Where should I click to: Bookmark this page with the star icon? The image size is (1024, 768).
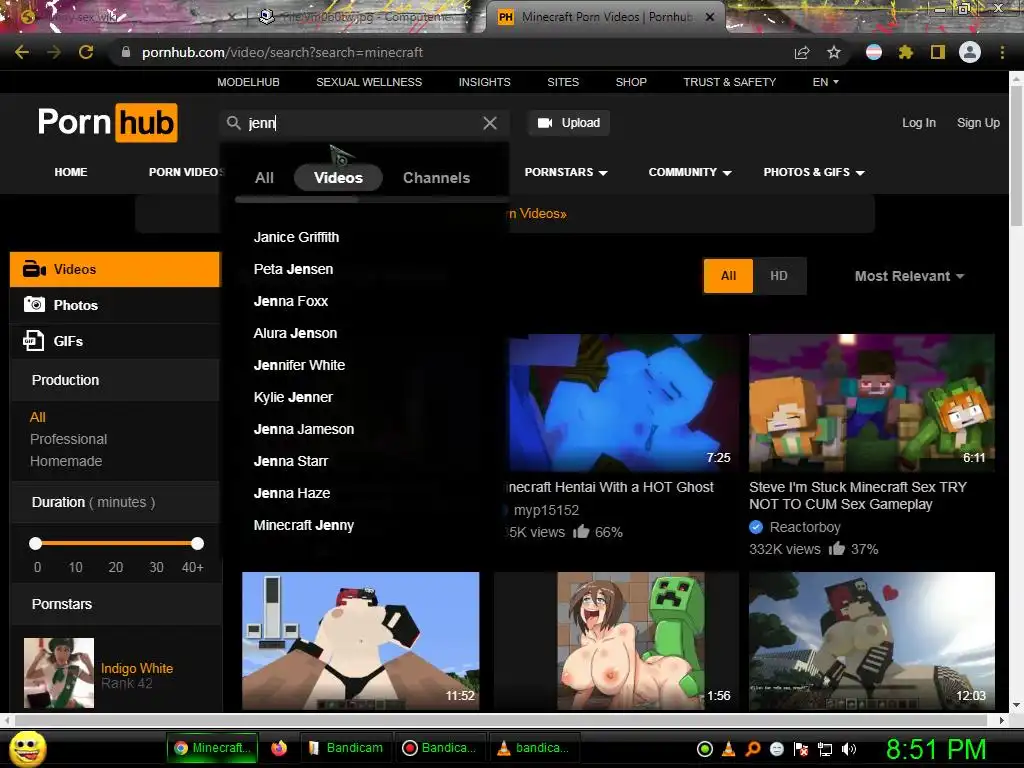[x=834, y=52]
